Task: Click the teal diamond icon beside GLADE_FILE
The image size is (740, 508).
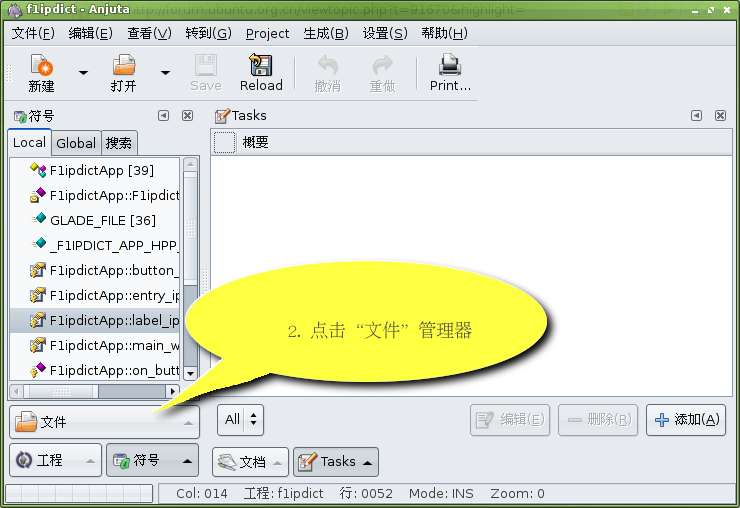Action: [x=39, y=218]
